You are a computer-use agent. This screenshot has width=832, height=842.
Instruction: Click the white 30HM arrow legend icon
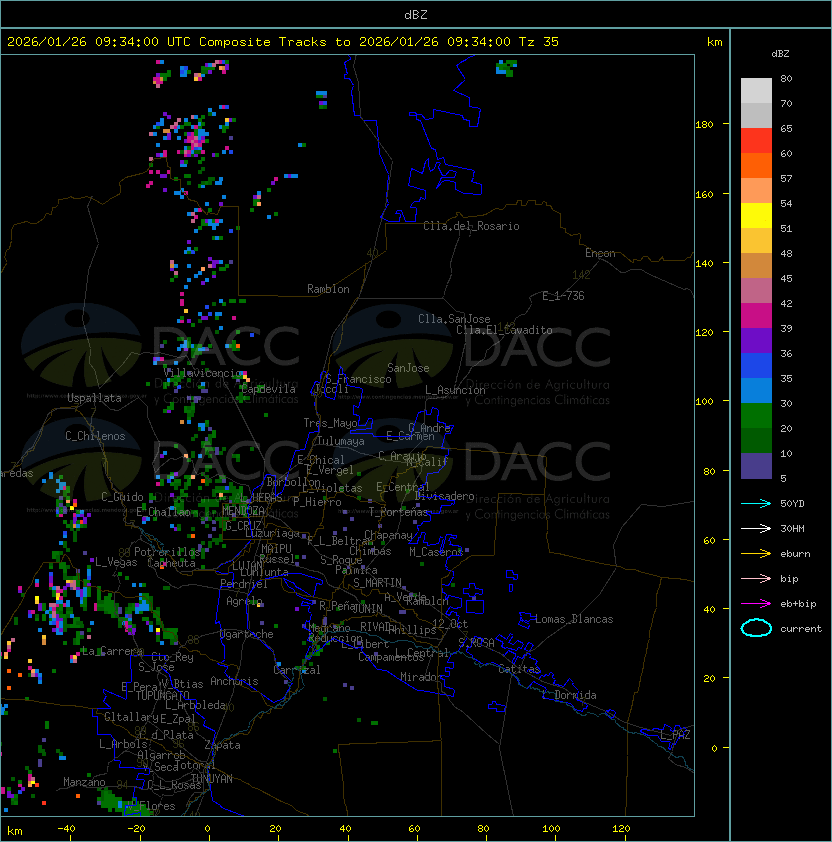pos(756,528)
